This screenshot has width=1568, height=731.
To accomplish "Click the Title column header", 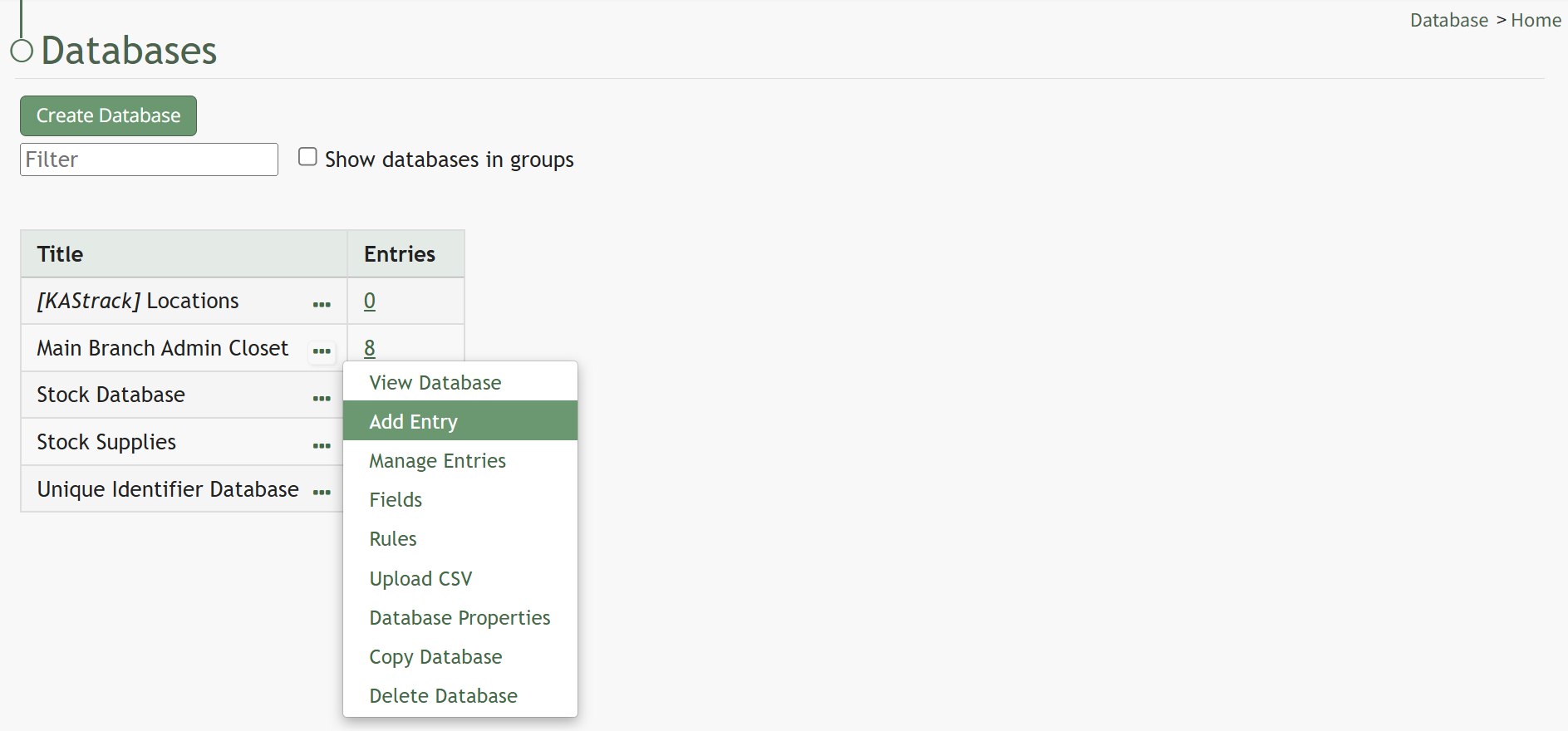I will click(184, 253).
